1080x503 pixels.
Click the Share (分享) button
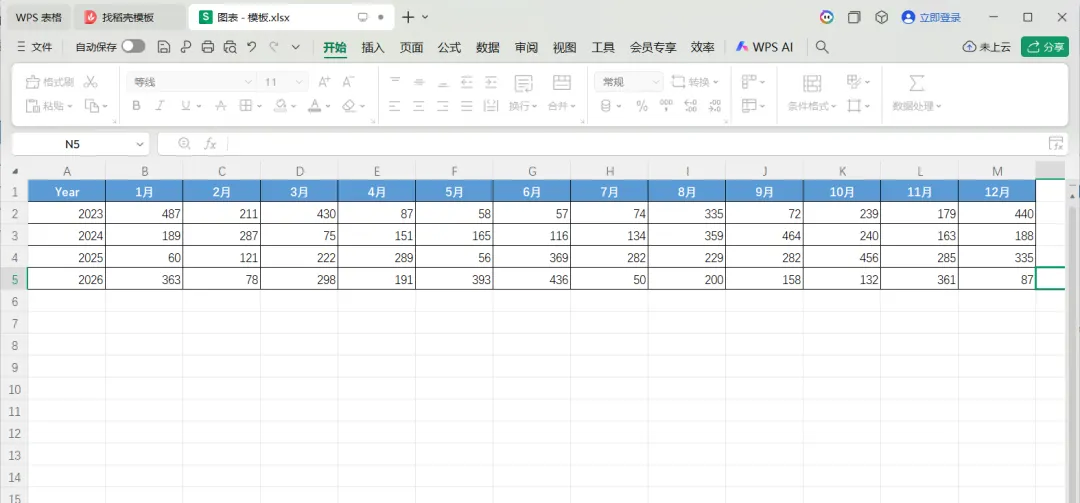(1045, 47)
